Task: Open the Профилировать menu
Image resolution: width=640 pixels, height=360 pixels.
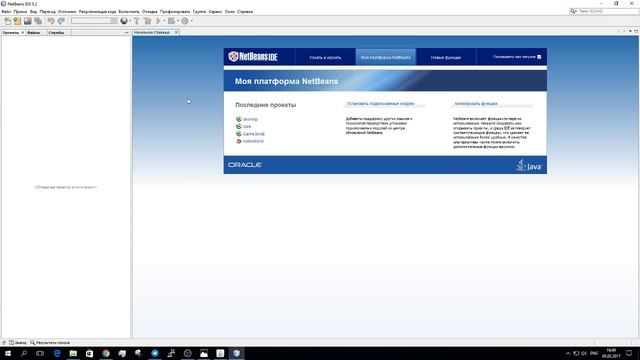Action: pos(175,12)
